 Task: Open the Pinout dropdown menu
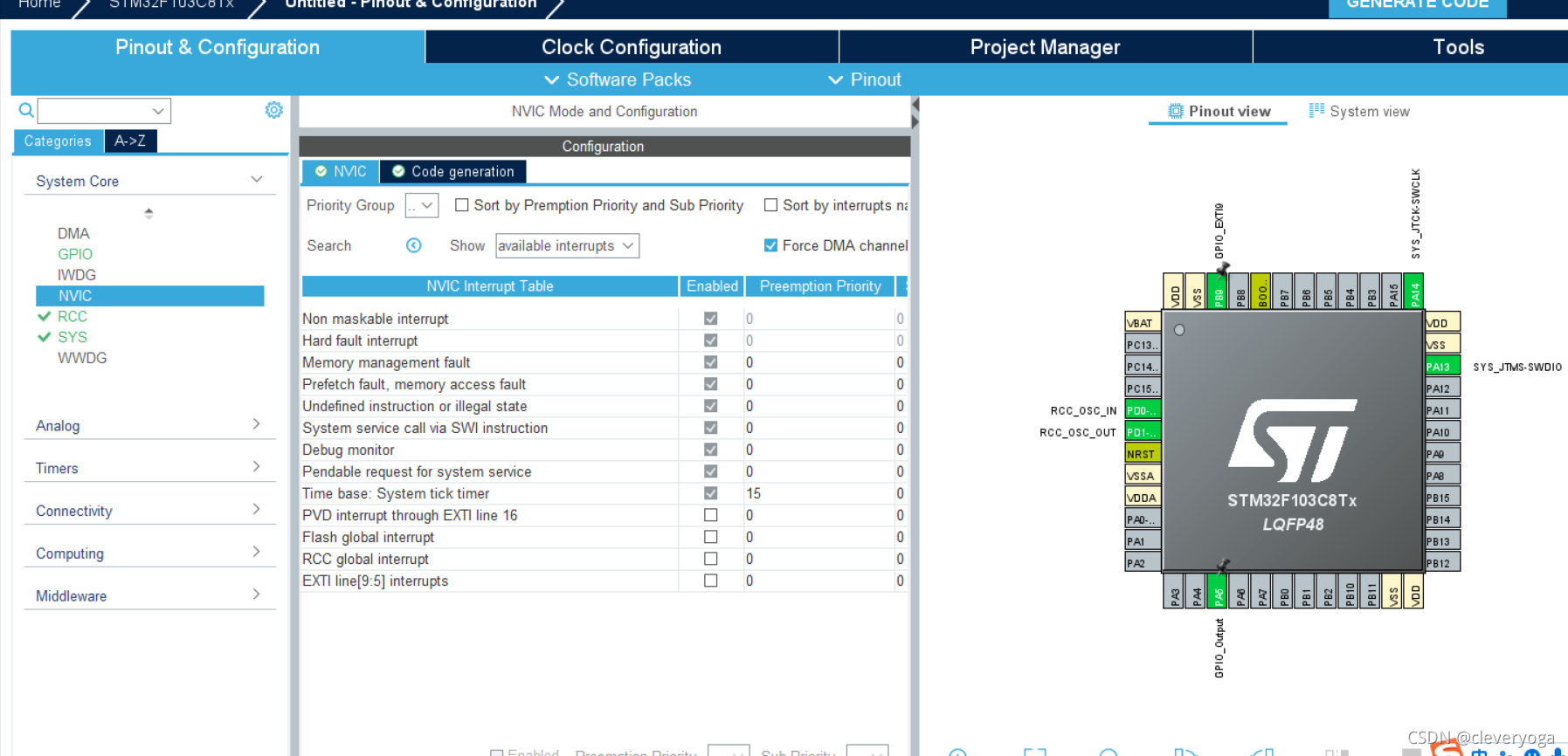point(865,79)
